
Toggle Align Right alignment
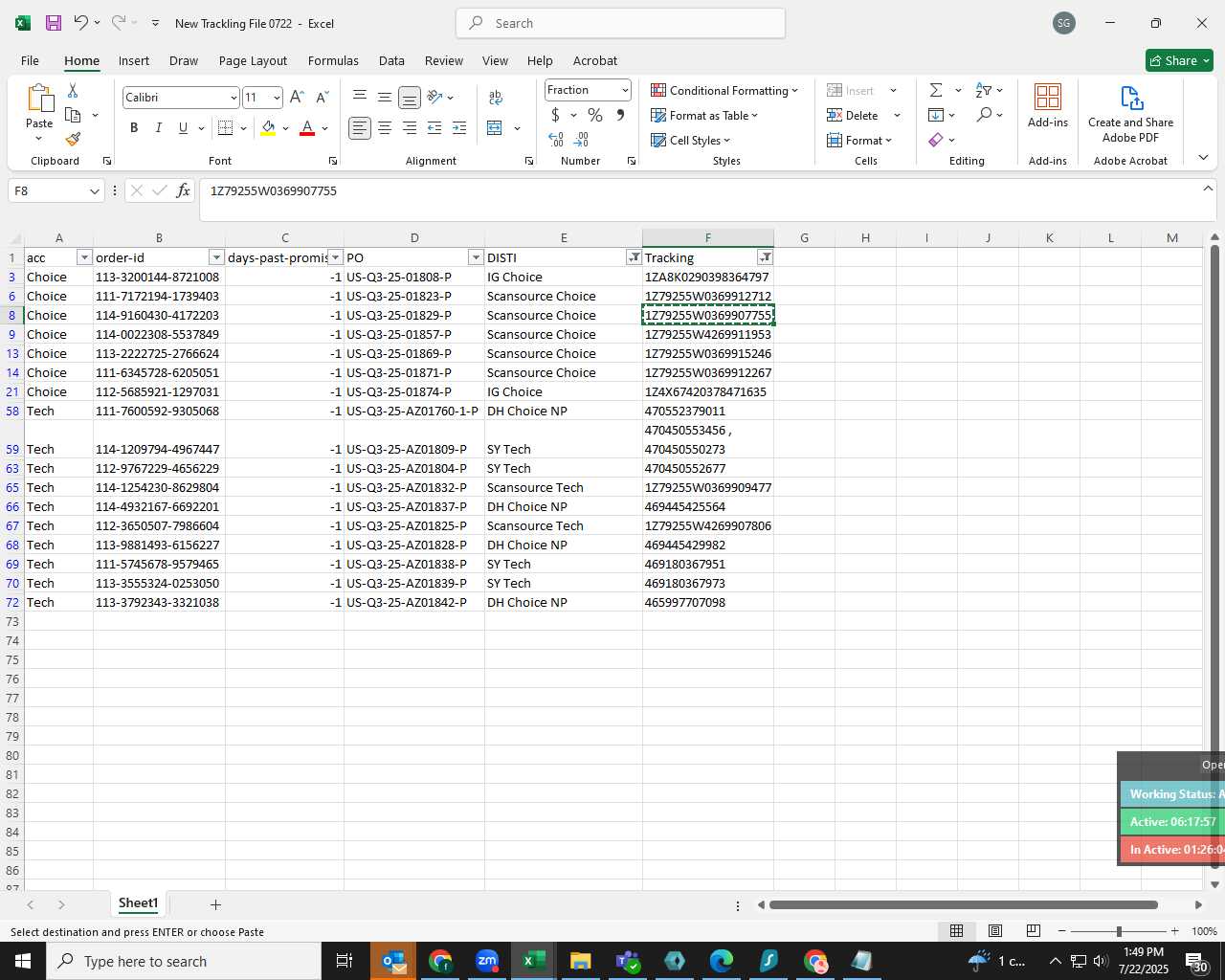coord(410,127)
